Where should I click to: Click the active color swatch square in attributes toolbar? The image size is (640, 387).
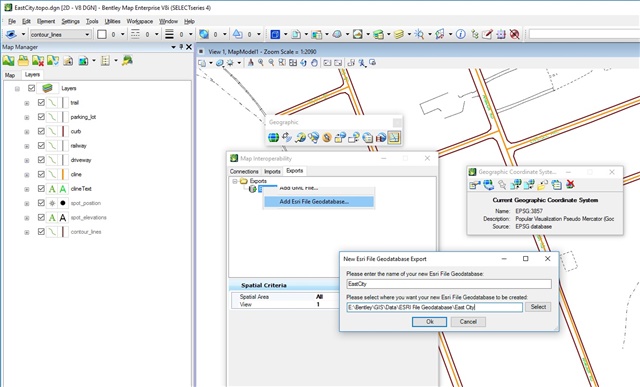(x=102, y=35)
